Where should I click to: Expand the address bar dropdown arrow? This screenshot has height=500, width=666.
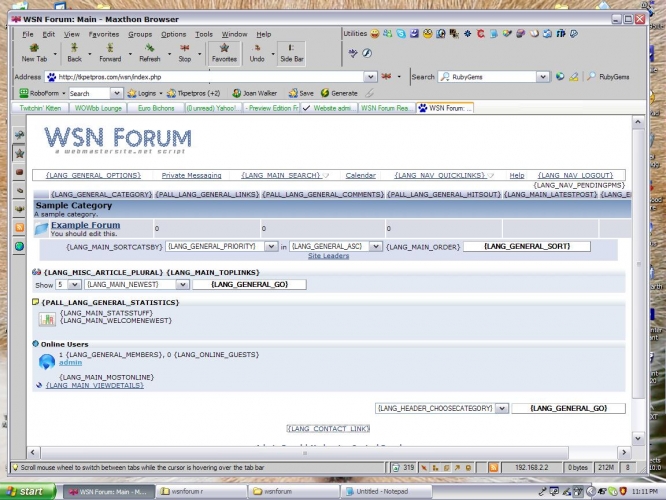pyautogui.click(x=370, y=77)
